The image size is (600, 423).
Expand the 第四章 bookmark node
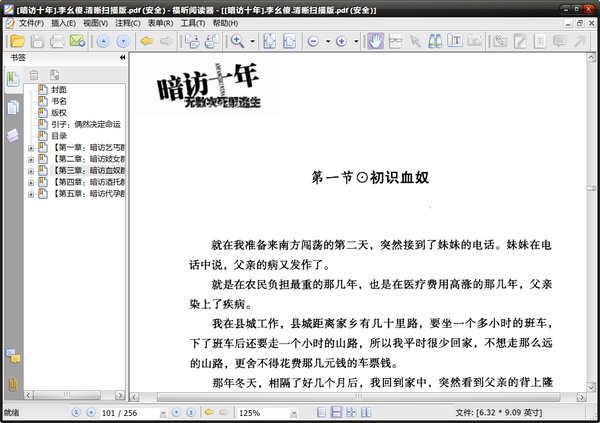point(31,183)
